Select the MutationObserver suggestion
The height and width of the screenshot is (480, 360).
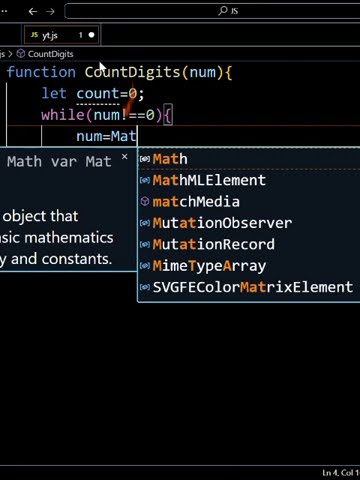(x=249, y=223)
